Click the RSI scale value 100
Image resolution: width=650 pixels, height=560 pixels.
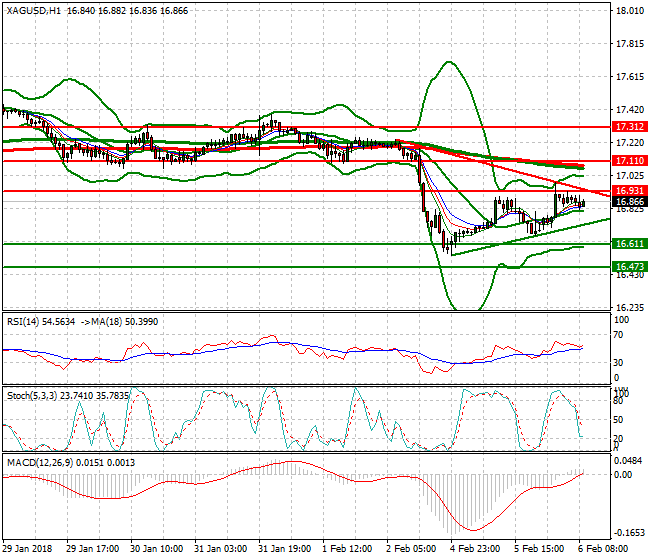pyautogui.click(x=622, y=320)
